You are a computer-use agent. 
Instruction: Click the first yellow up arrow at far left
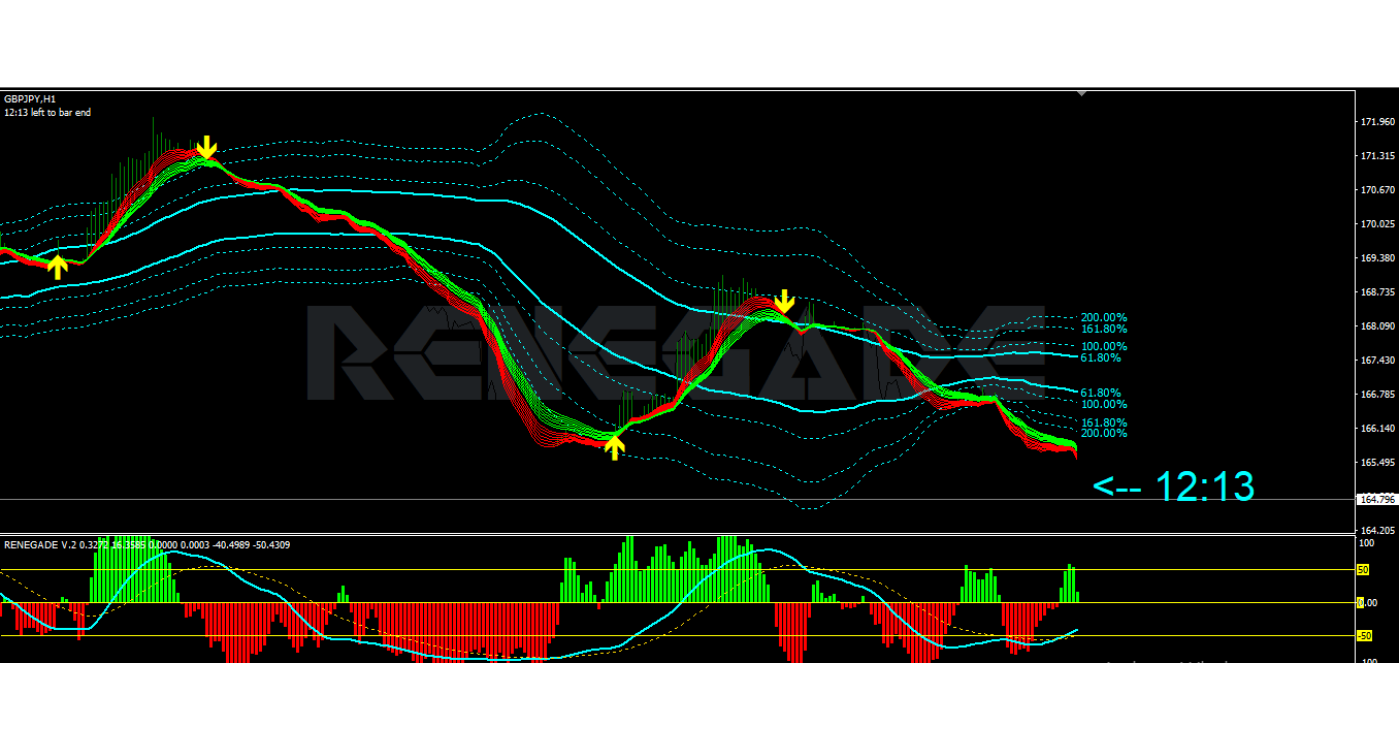click(58, 266)
